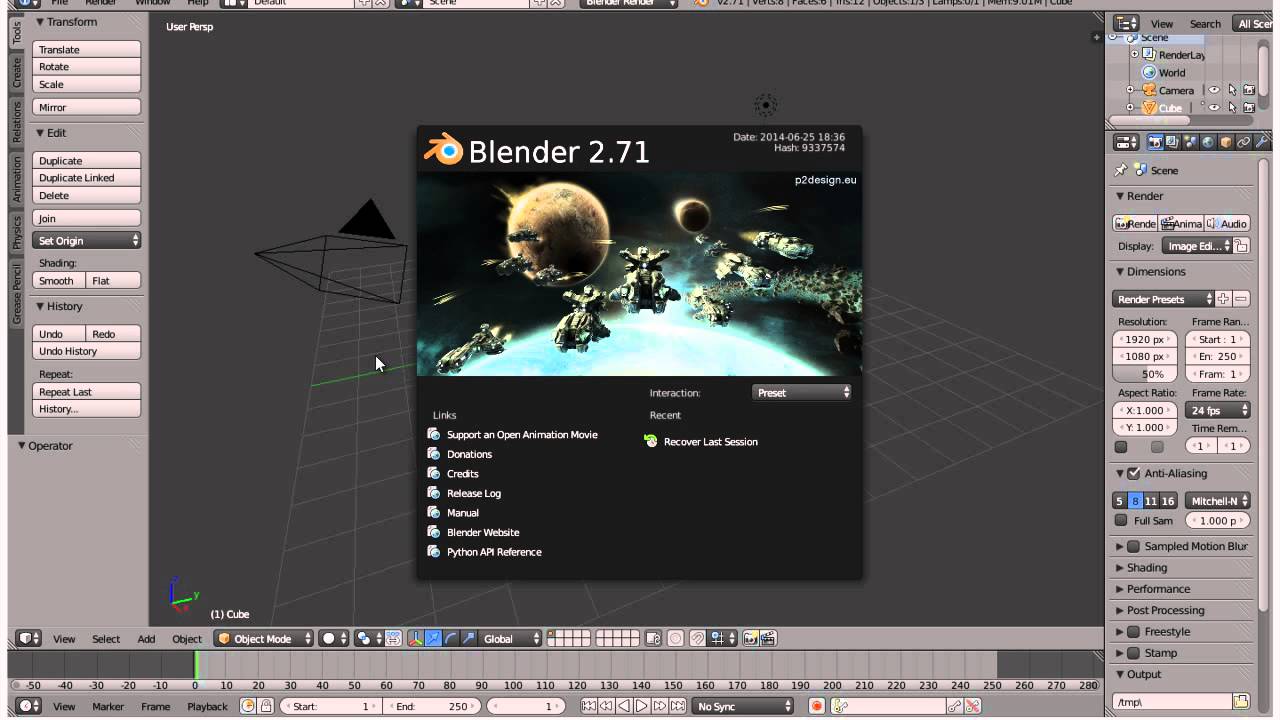This screenshot has height=720, width=1280.
Task: Open the World properties tab globe icon
Action: pos(1208,143)
